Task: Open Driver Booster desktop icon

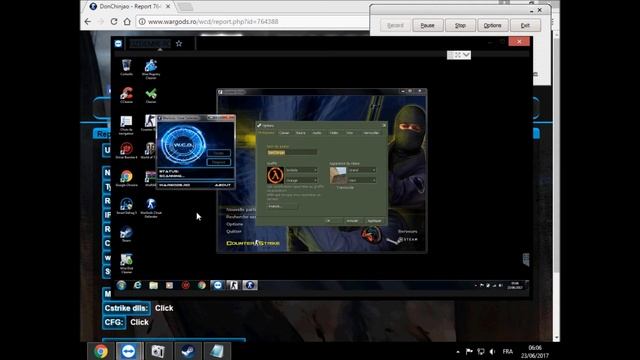Action: (127, 151)
